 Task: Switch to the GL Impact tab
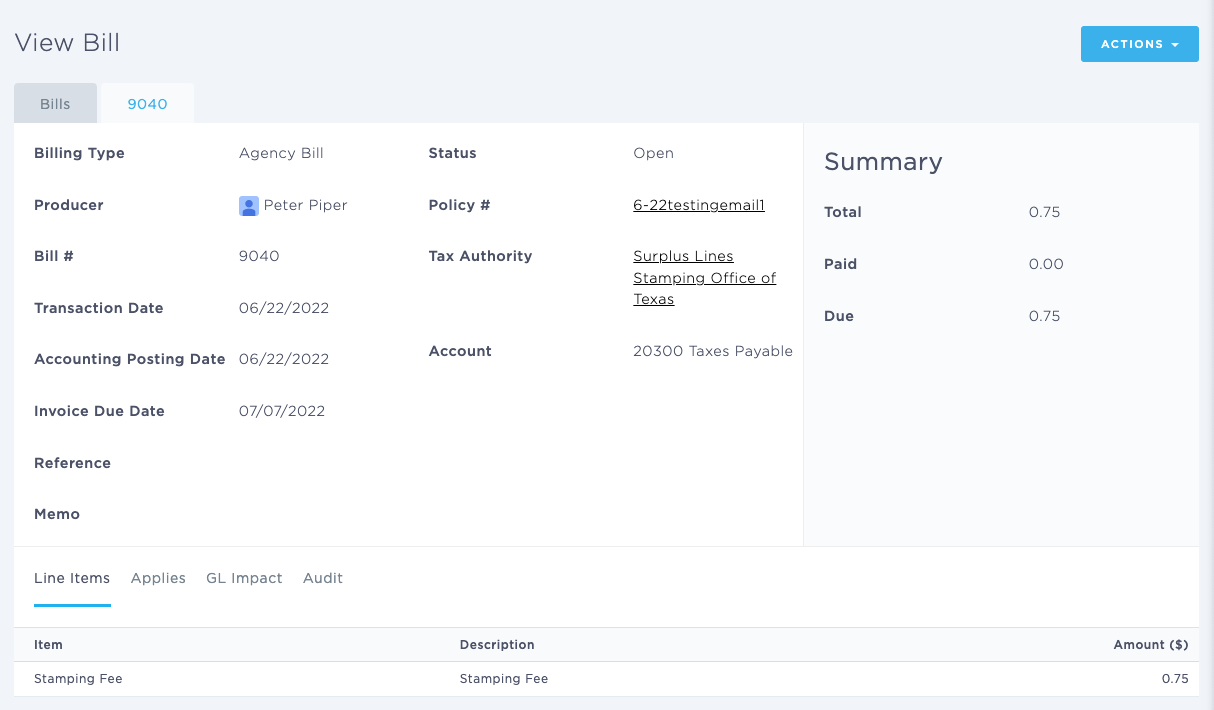pos(244,578)
